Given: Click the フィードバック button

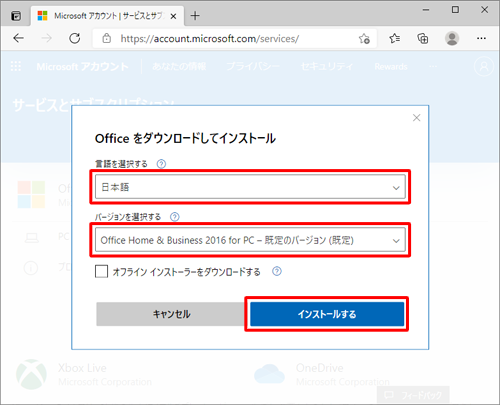Looking at the screenshot, I should 413,395.
